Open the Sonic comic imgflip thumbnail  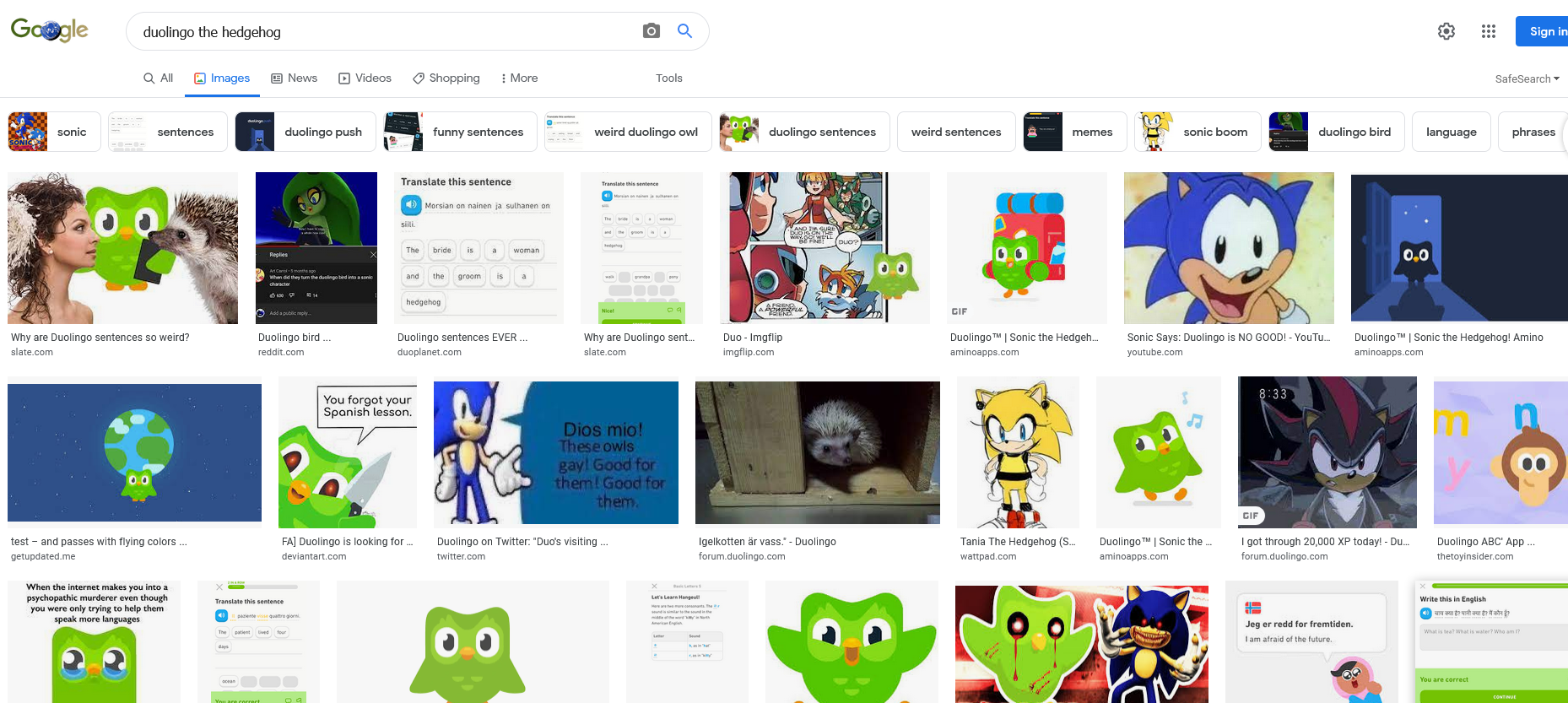point(825,248)
